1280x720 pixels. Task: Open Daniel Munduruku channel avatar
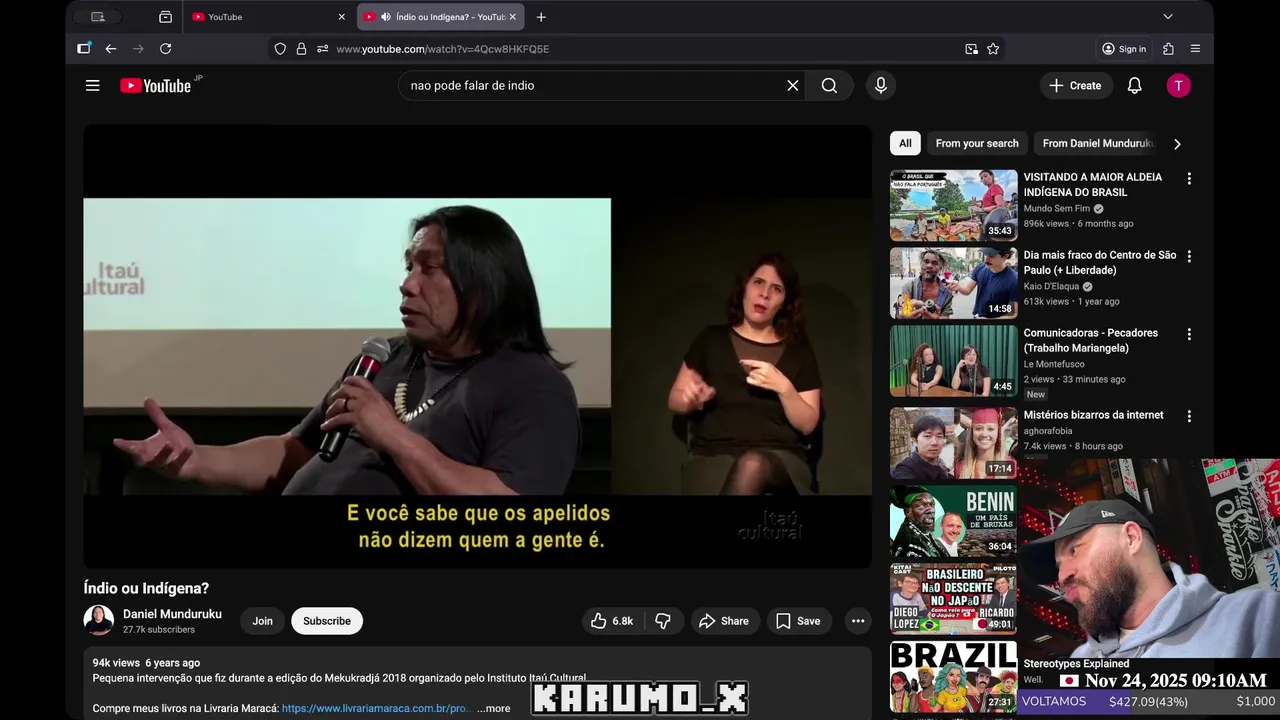[x=98, y=621]
